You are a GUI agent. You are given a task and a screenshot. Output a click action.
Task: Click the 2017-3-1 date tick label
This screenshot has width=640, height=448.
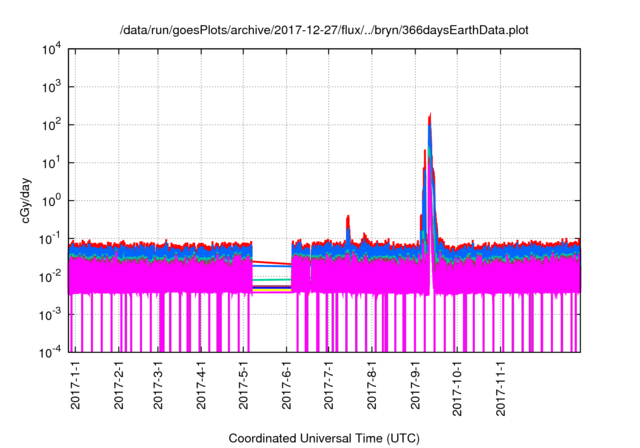coord(160,386)
